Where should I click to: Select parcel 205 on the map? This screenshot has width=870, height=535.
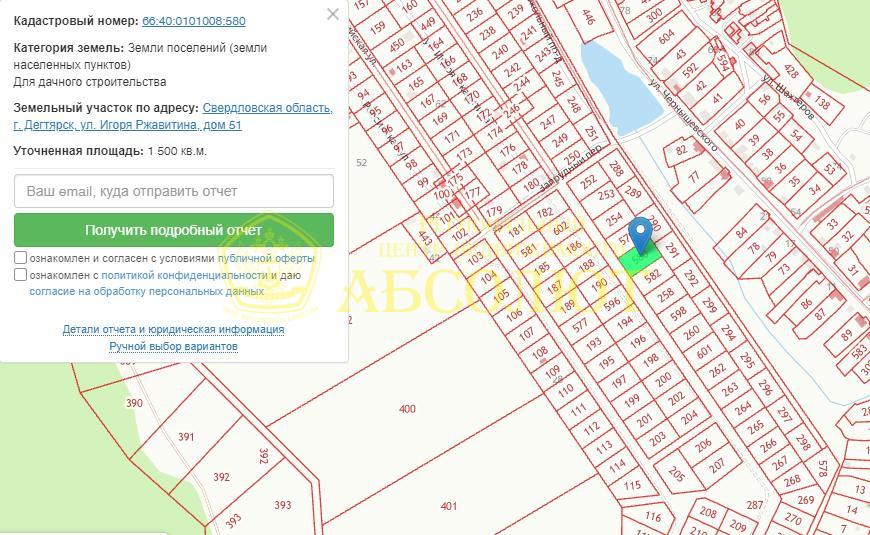[676, 473]
